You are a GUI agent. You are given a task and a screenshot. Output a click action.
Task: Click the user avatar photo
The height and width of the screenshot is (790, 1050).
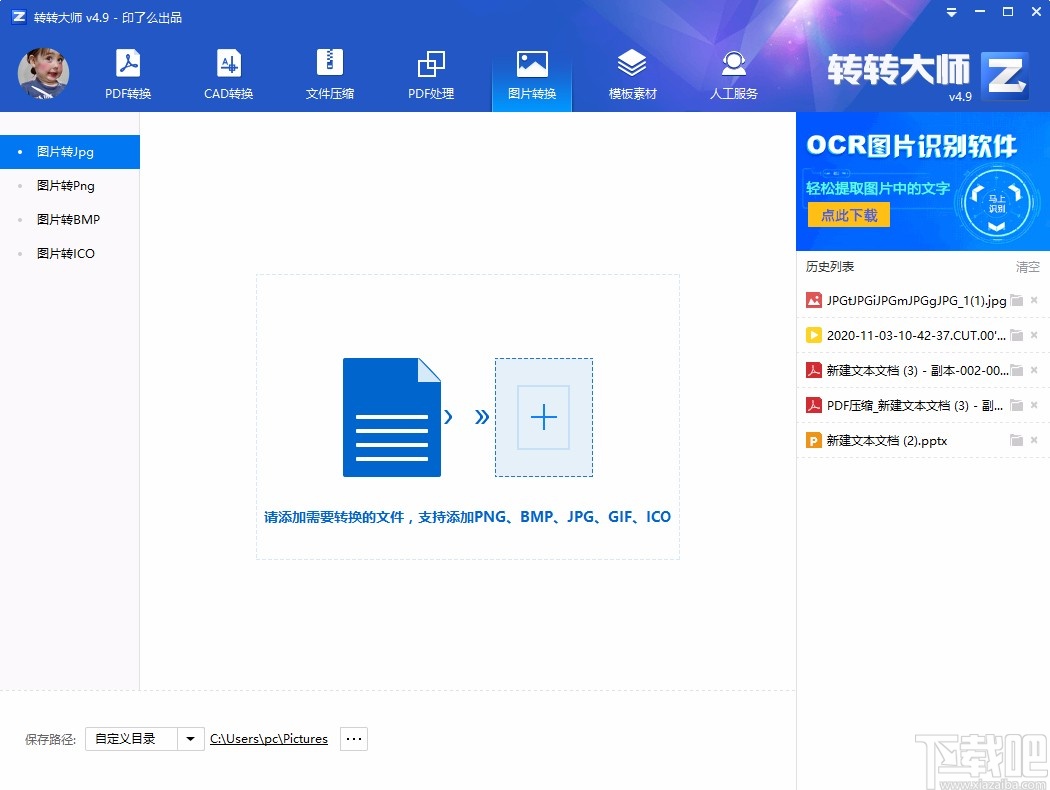click(x=42, y=73)
